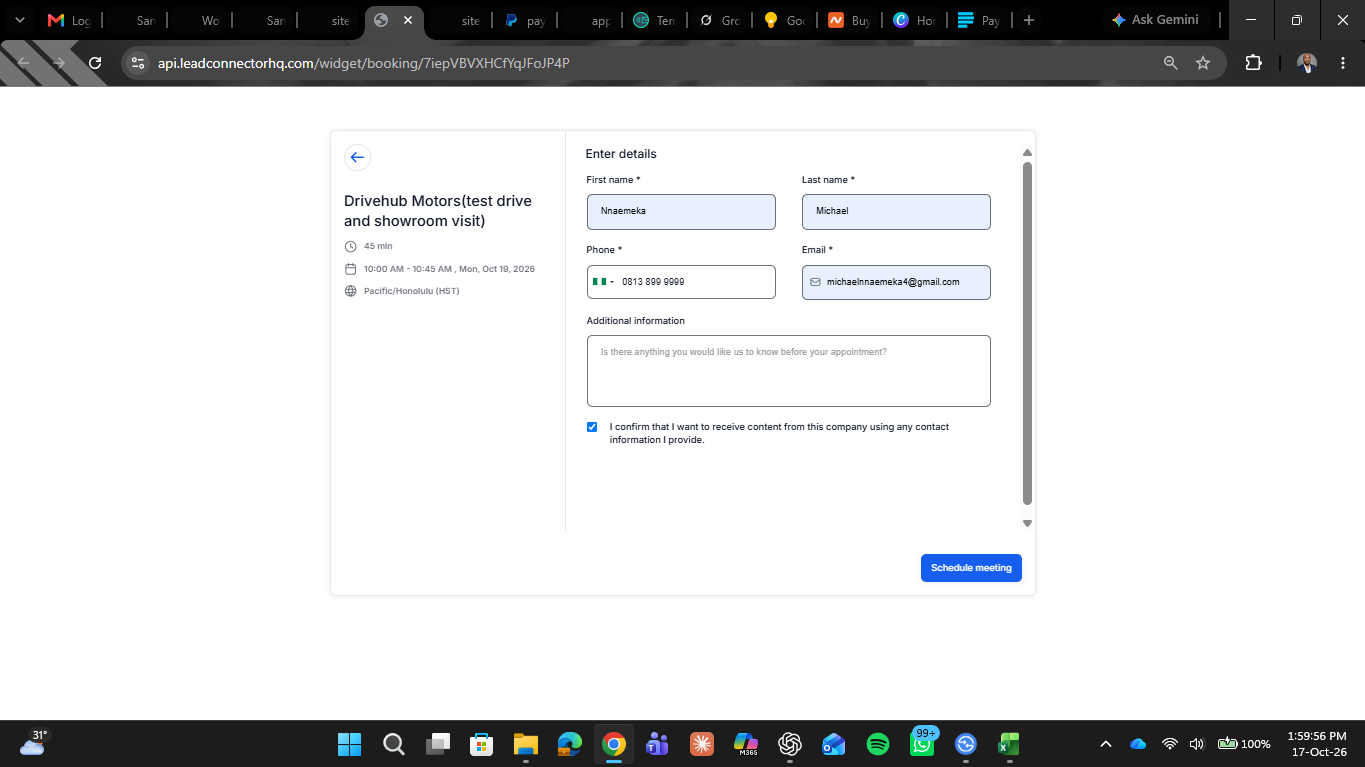Click the Additional information text area
Image resolution: width=1365 pixels, height=767 pixels.
788,371
